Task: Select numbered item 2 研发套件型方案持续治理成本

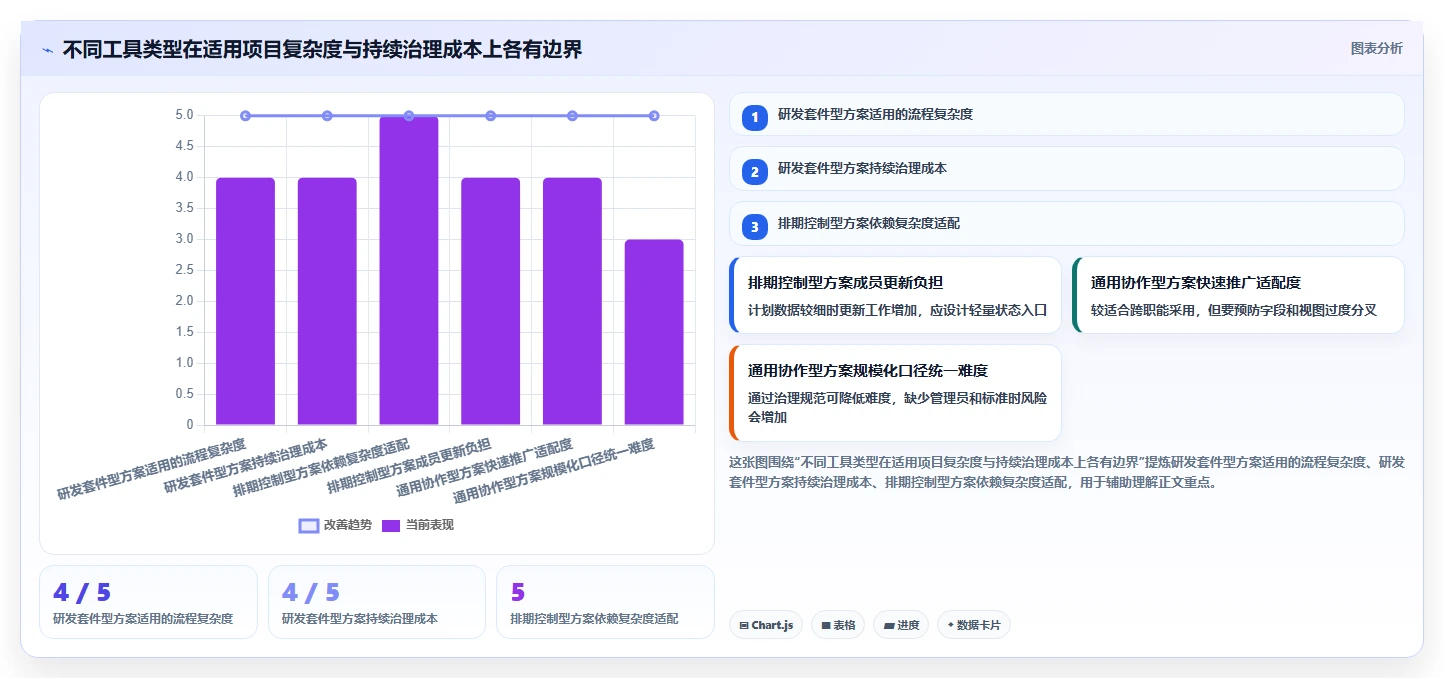Action: [x=1066, y=169]
